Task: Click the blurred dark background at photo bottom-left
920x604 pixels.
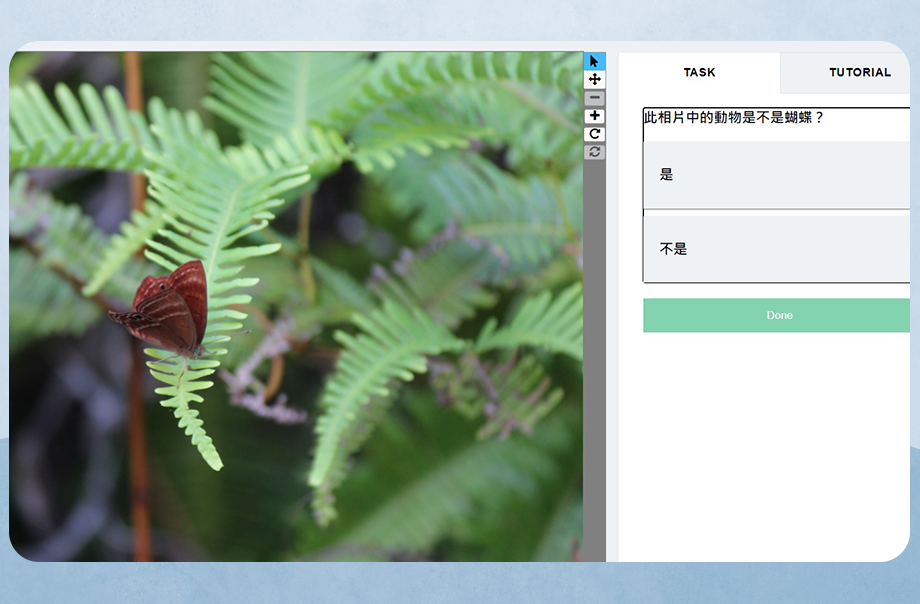Action: 60,480
